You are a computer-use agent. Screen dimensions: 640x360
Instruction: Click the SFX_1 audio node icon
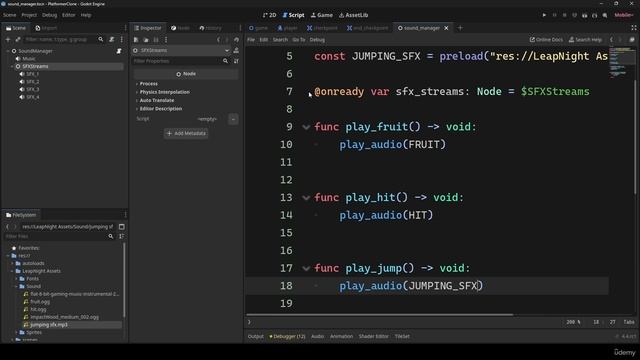pyautogui.click(x=22, y=74)
